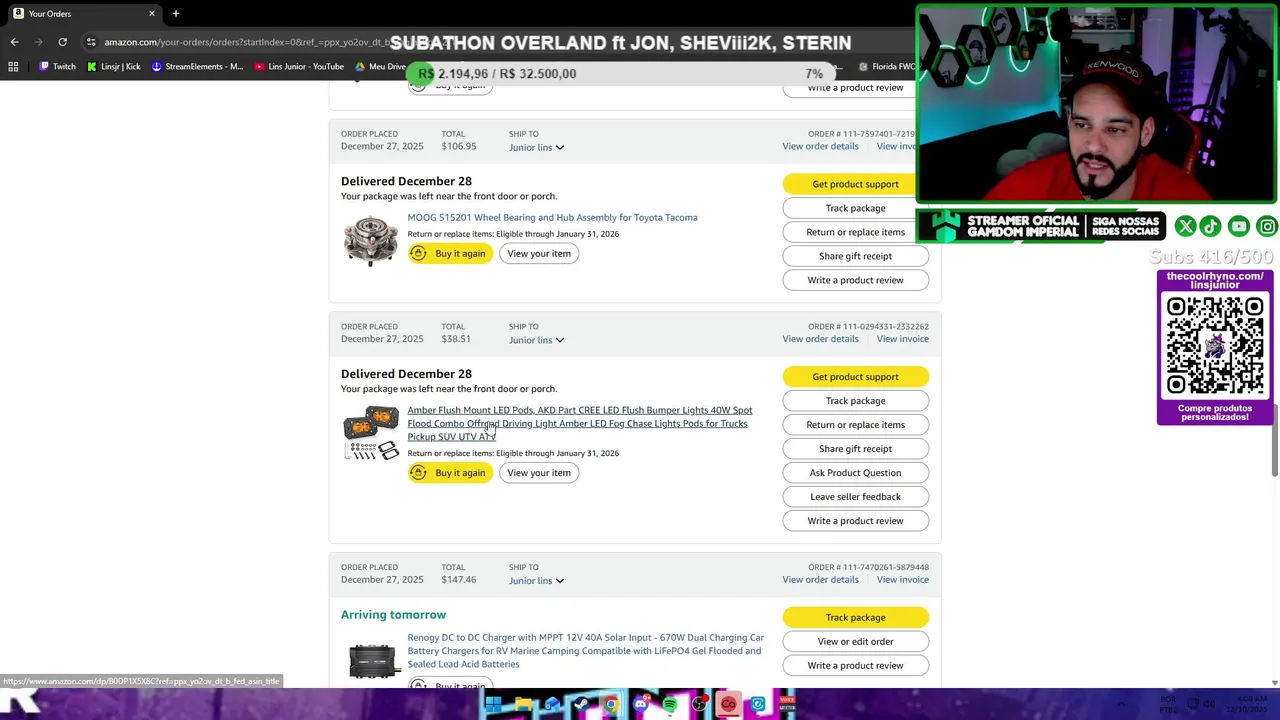
Task: View order details for order 111-0294331-2332262
Action: pos(820,339)
